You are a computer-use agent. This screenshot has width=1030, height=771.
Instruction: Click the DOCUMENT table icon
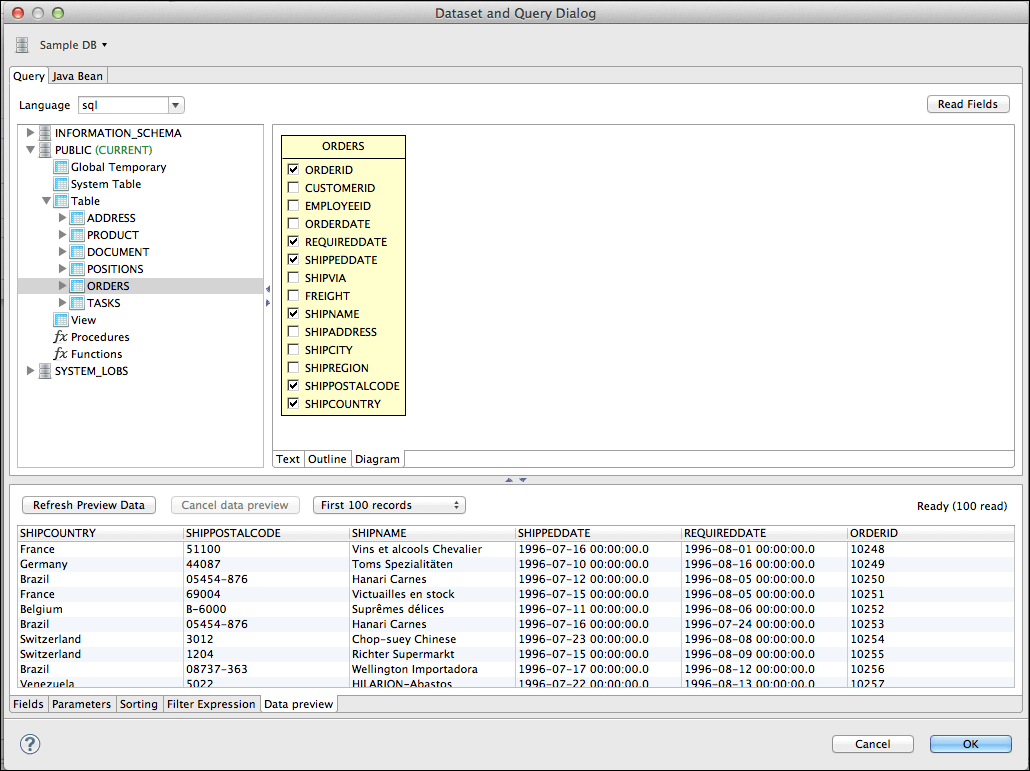coord(77,252)
